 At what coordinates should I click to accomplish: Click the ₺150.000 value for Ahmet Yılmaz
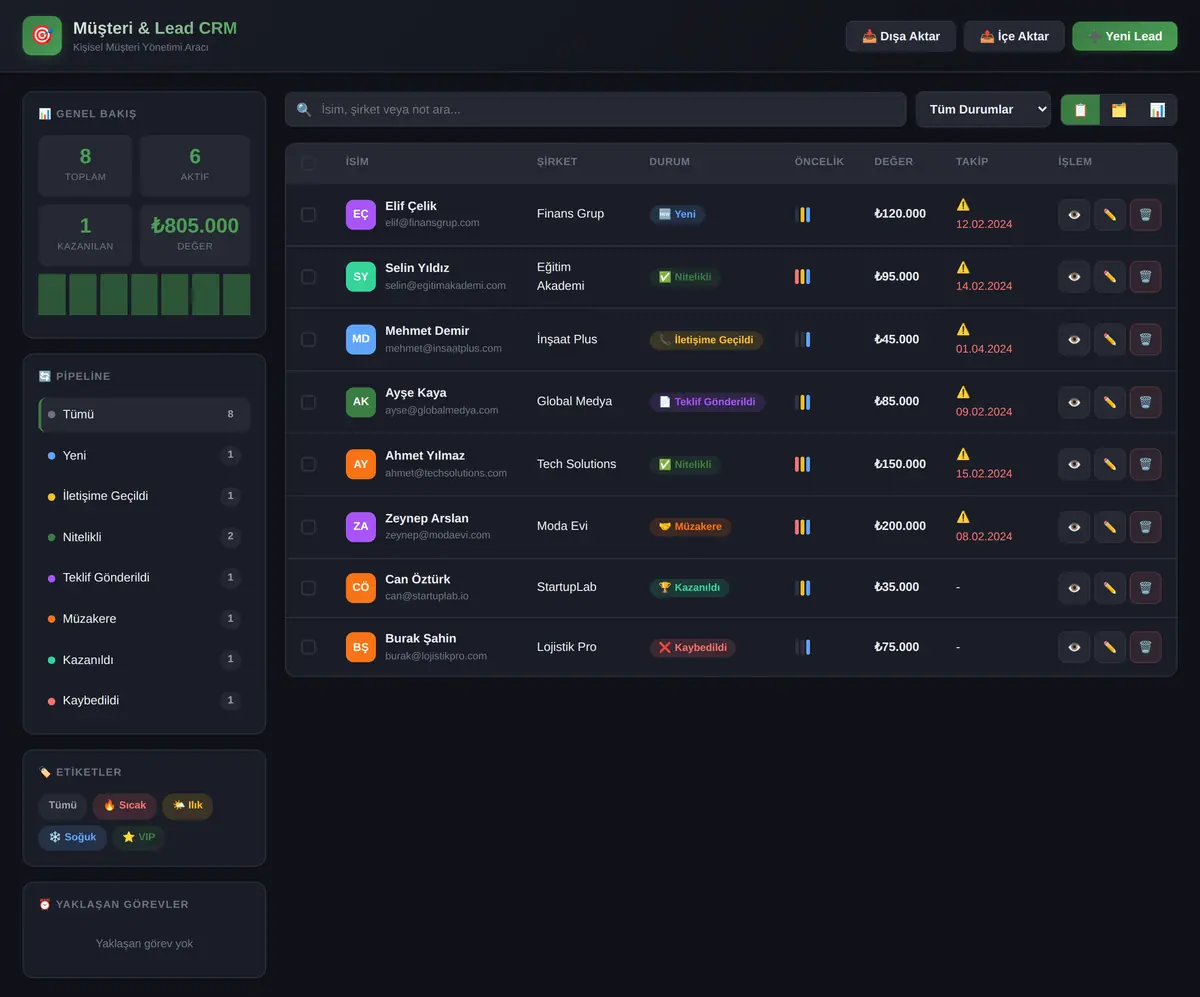coord(900,464)
